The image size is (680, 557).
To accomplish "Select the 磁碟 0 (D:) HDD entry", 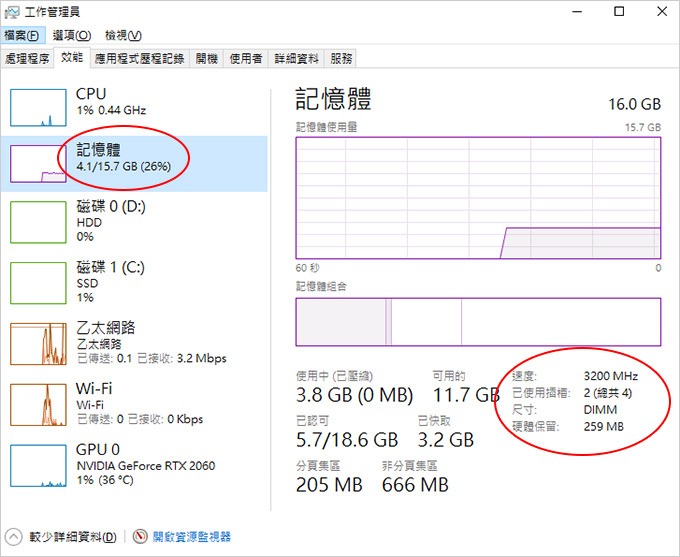I will point(134,222).
